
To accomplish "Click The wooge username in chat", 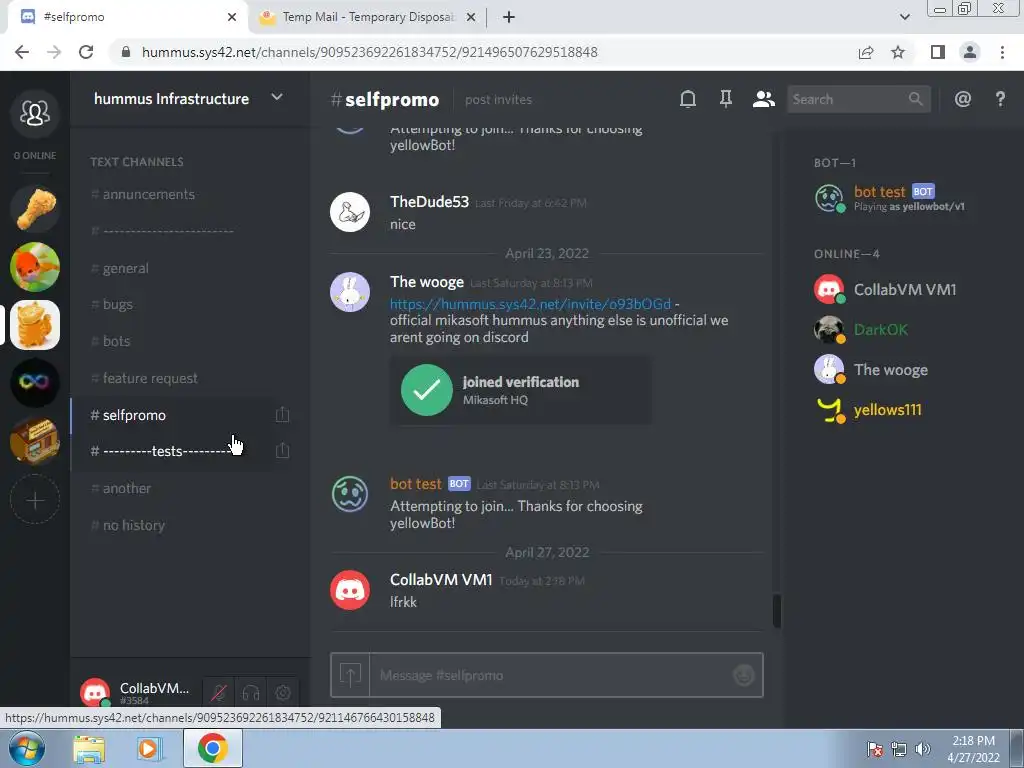I will pos(427,282).
